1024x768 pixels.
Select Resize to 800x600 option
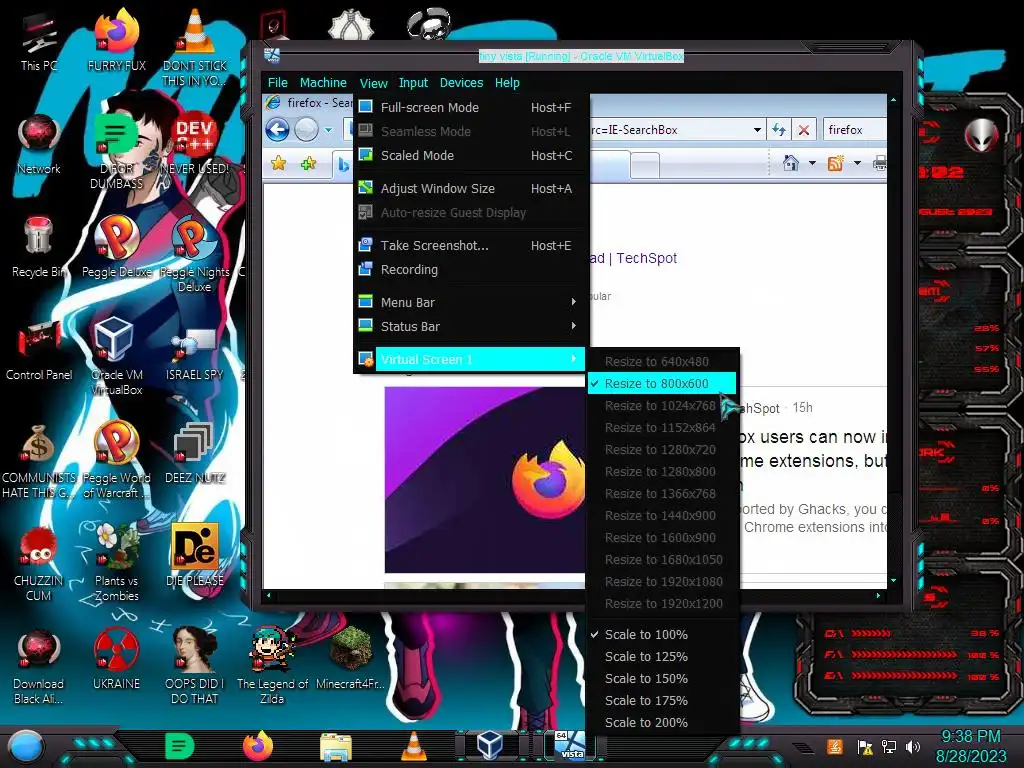(x=662, y=383)
